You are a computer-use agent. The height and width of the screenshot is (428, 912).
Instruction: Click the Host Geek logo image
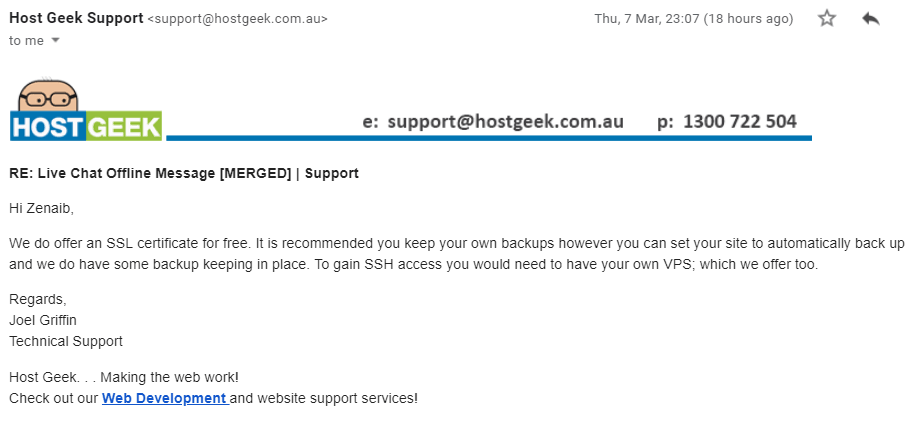tap(86, 109)
